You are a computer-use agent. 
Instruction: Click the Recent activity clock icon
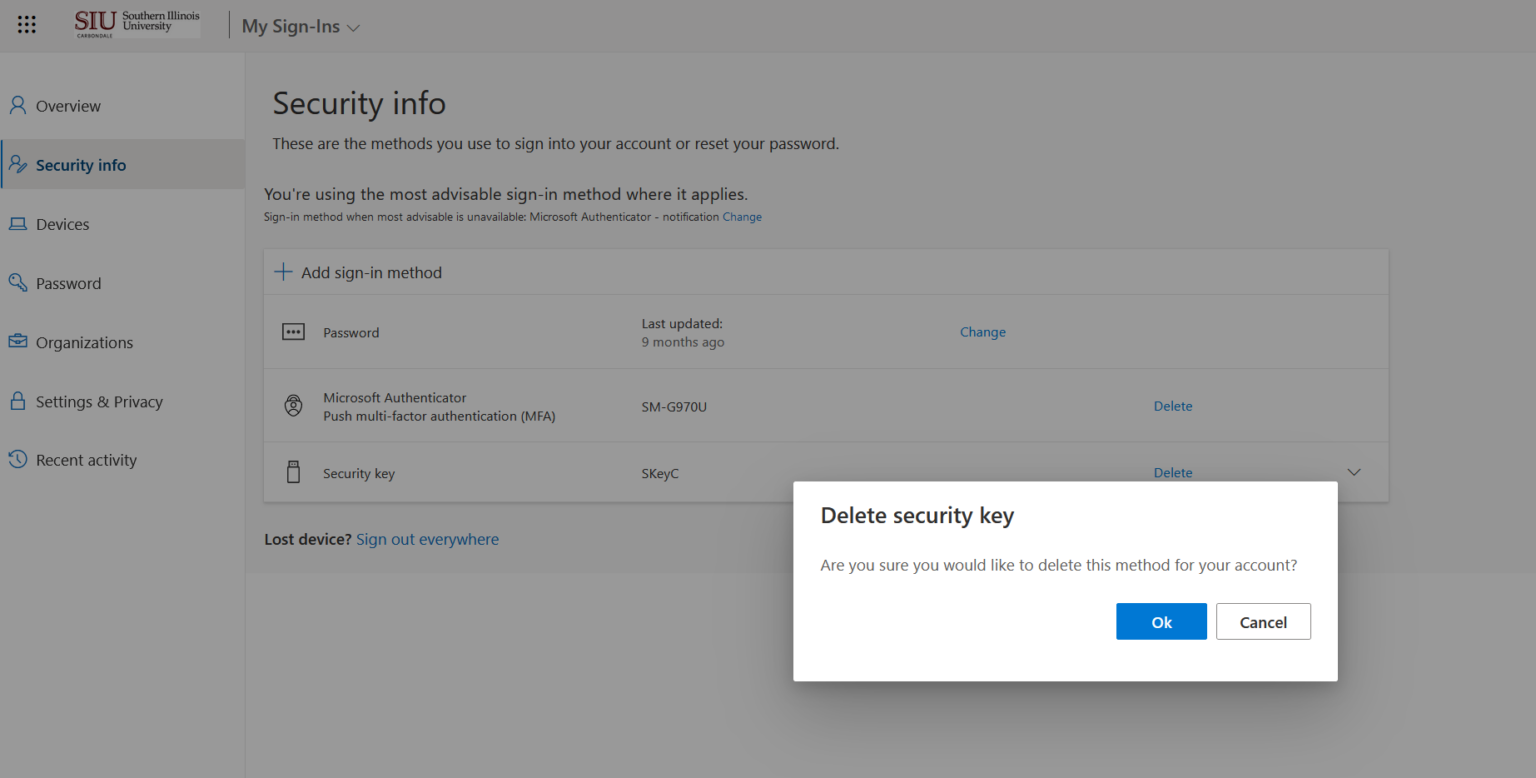(x=16, y=459)
